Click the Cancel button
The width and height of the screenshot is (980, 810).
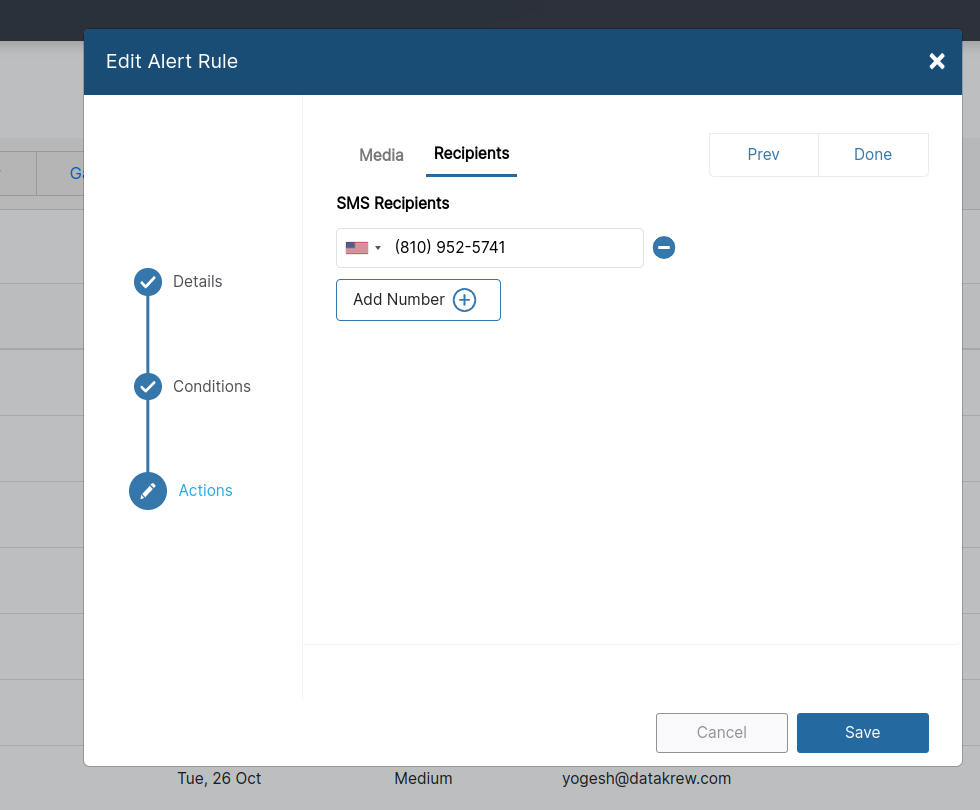tap(721, 732)
